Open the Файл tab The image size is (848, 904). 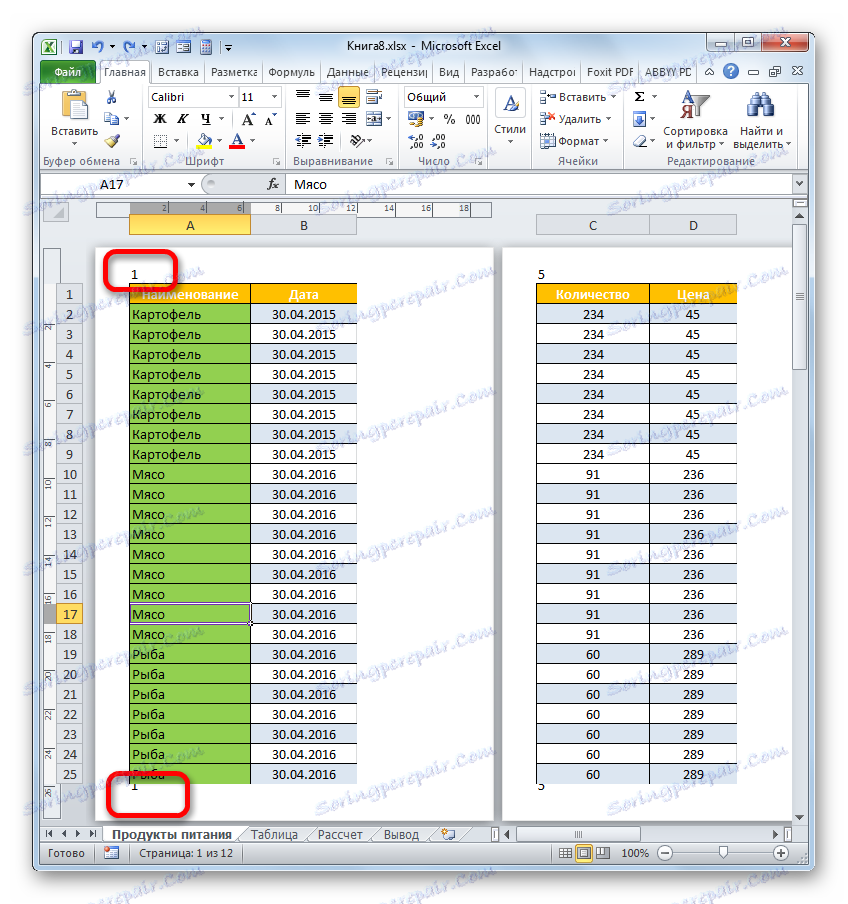68,72
